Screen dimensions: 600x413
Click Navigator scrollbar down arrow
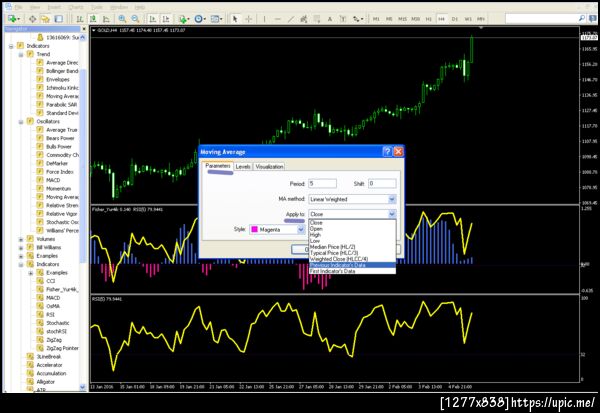(83, 387)
